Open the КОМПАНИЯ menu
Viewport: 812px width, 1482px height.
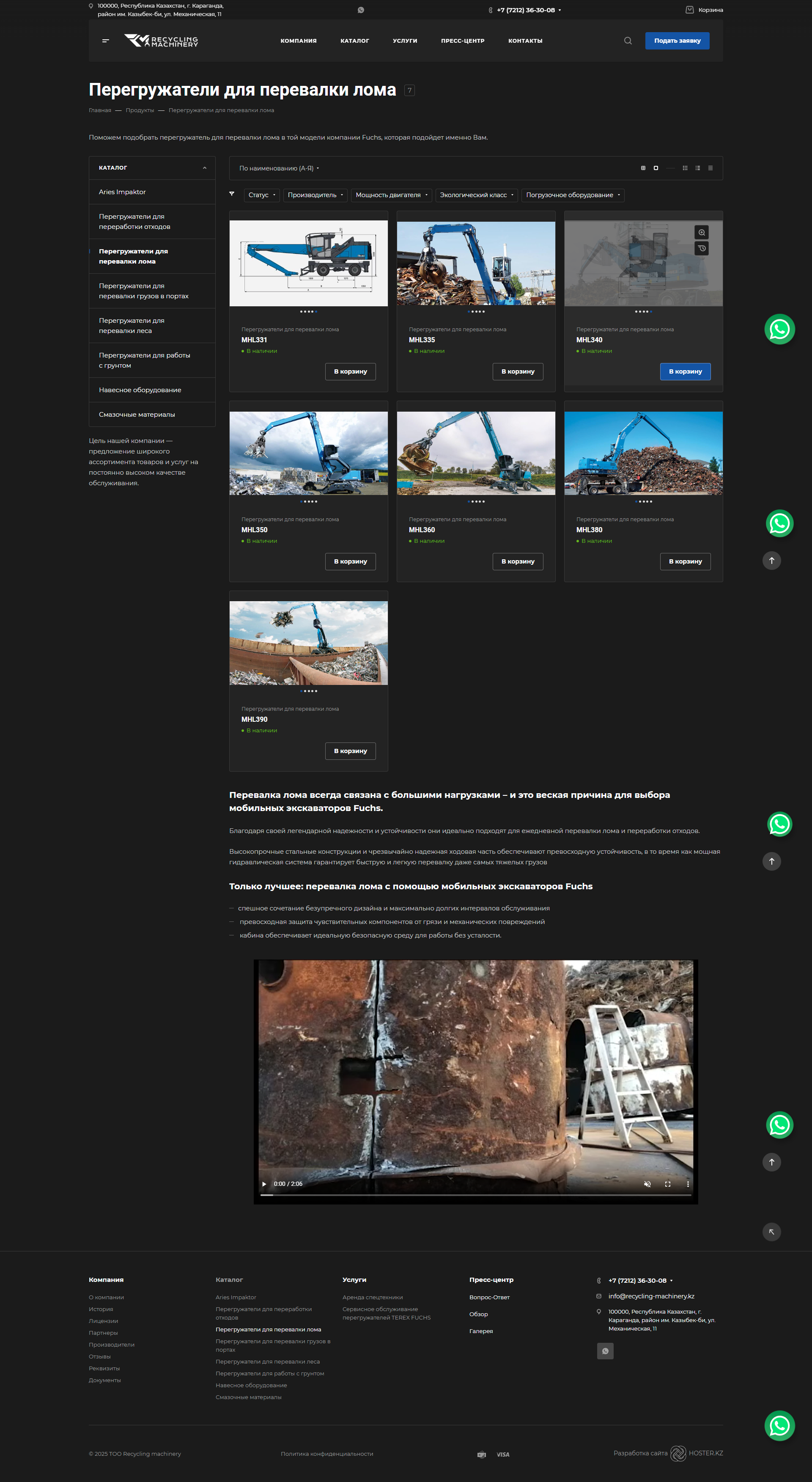pyautogui.click(x=299, y=41)
